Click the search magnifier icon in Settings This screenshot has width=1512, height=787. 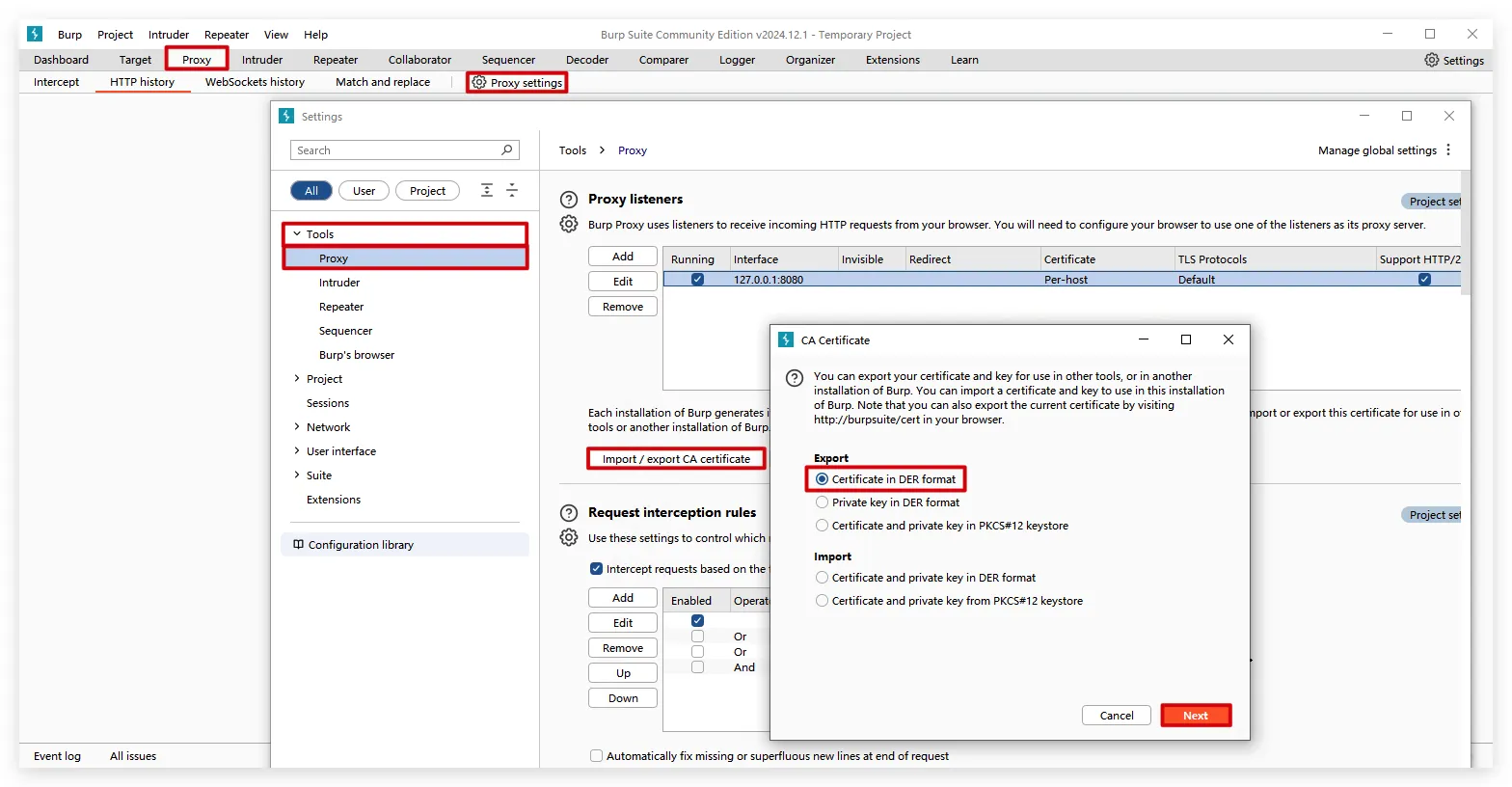[507, 150]
